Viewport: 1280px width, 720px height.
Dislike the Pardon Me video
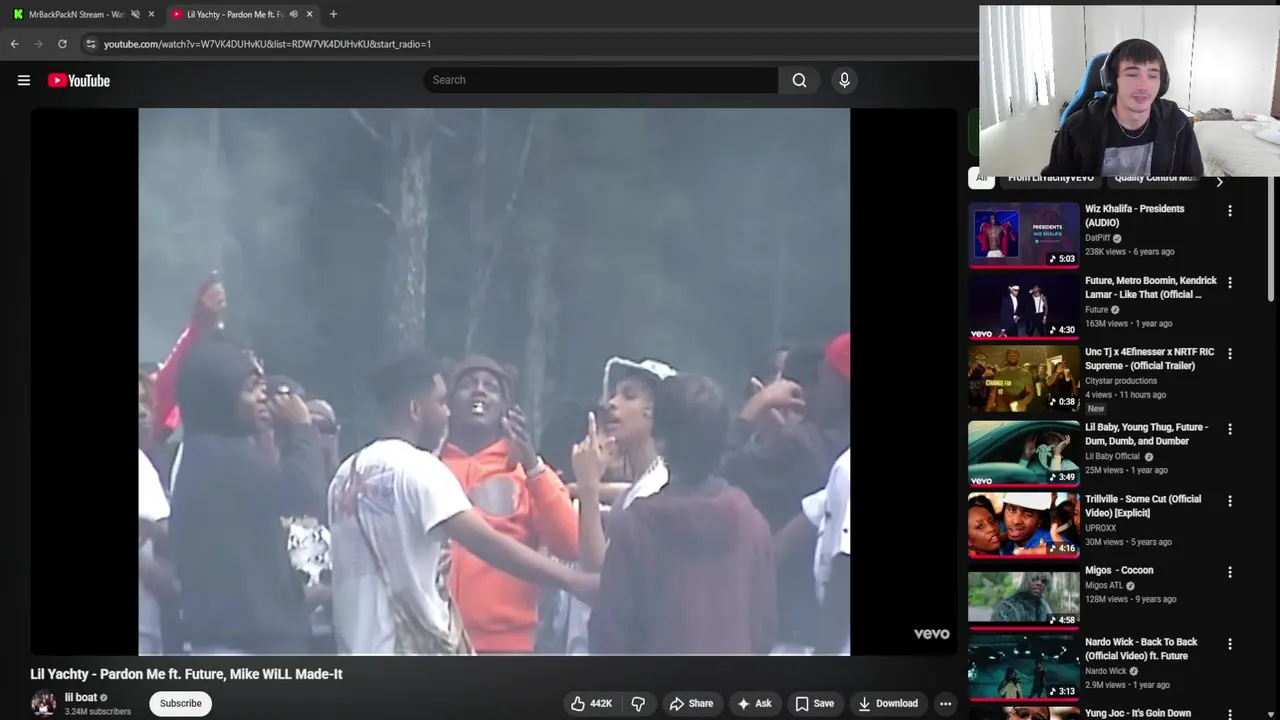pyautogui.click(x=638, y=703)
